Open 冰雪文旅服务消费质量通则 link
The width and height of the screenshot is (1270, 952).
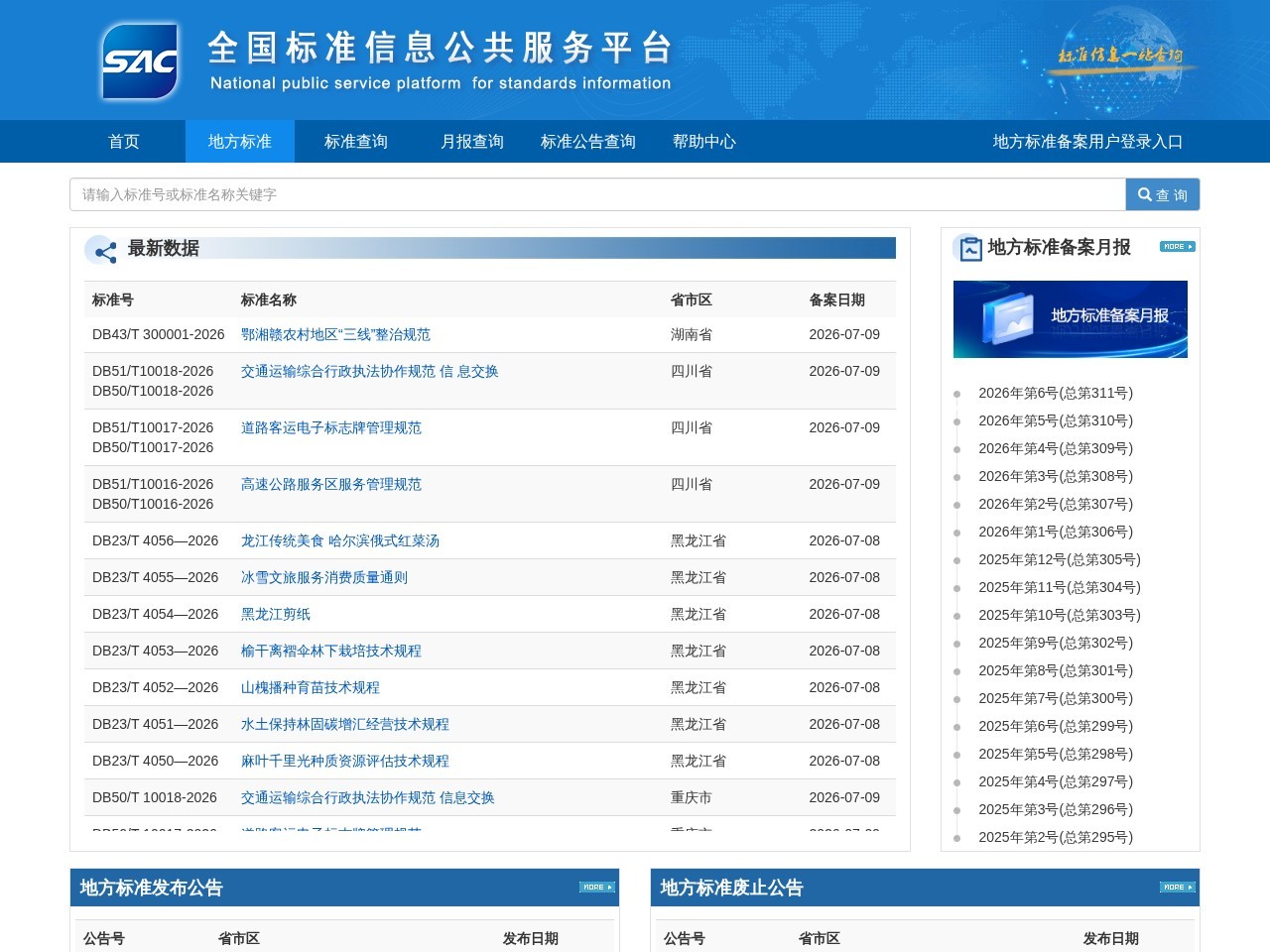click(324, 578)
